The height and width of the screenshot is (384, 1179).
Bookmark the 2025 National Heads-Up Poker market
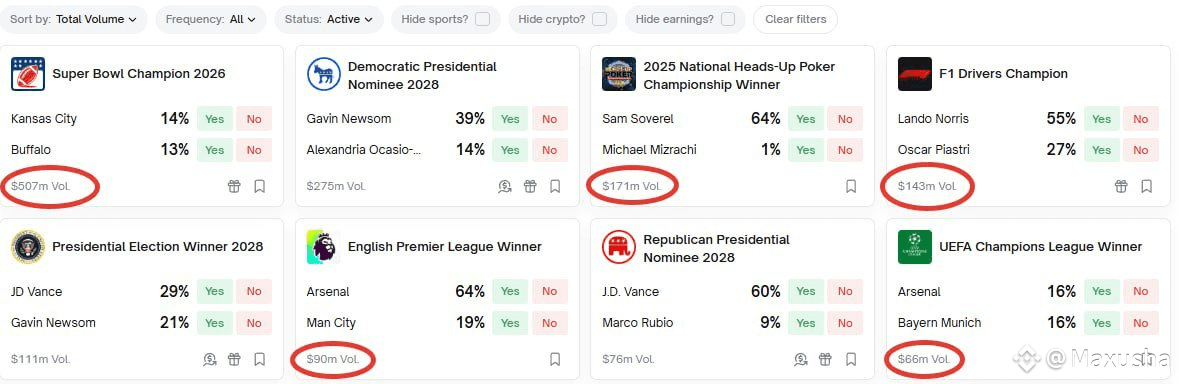pos(850,186)
